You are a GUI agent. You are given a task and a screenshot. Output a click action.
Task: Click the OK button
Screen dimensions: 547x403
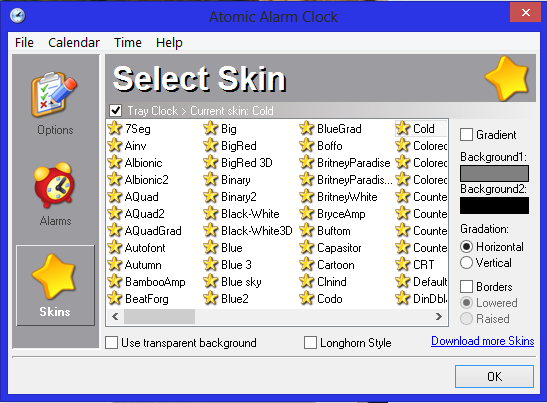coord(494,376)
